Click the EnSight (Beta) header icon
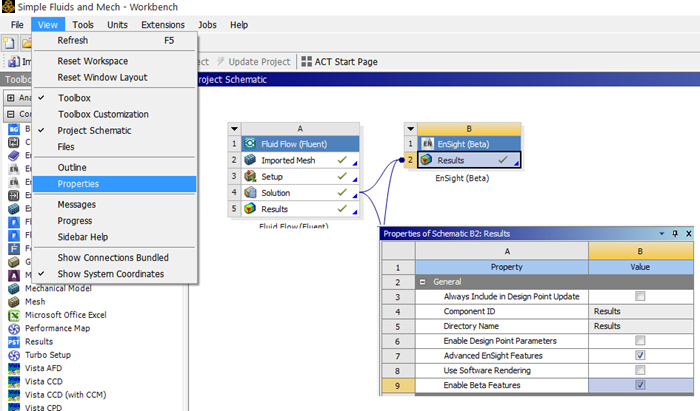 (427, 144)
